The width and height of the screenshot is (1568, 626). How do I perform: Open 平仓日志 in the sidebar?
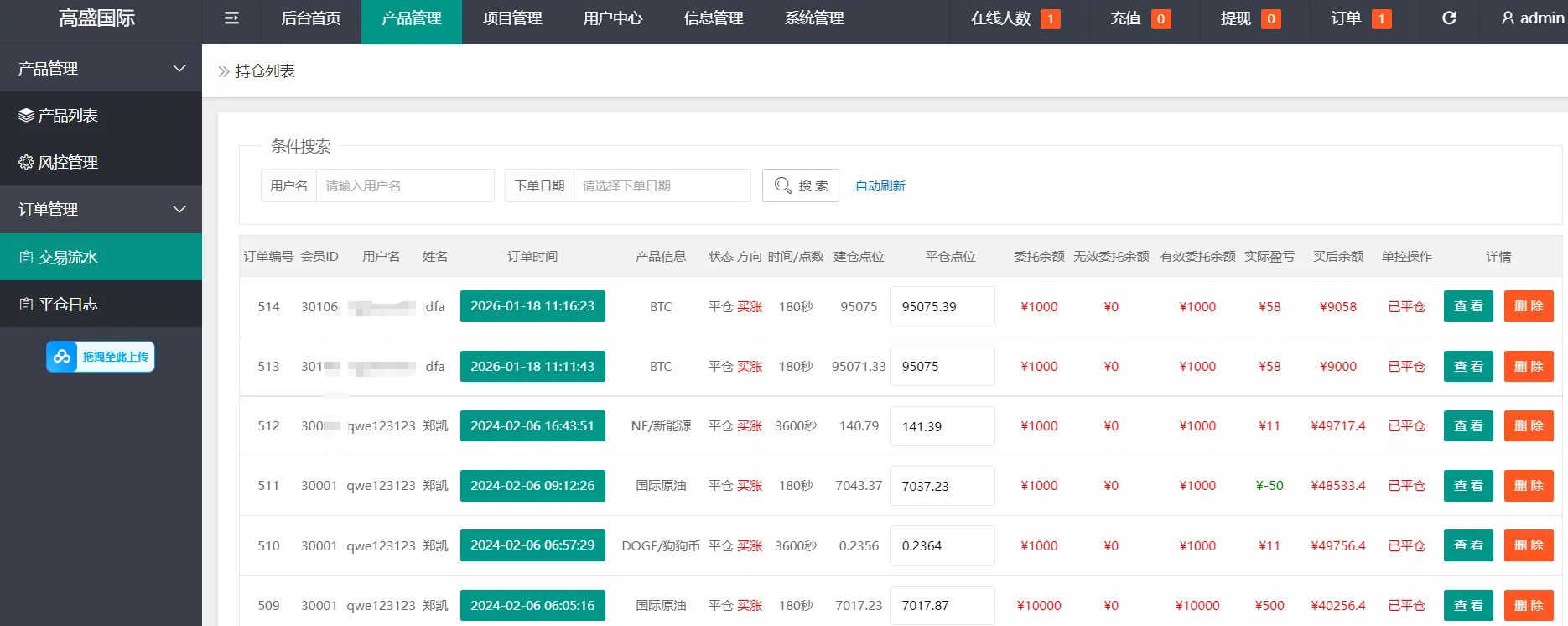[x=67, y=305]
